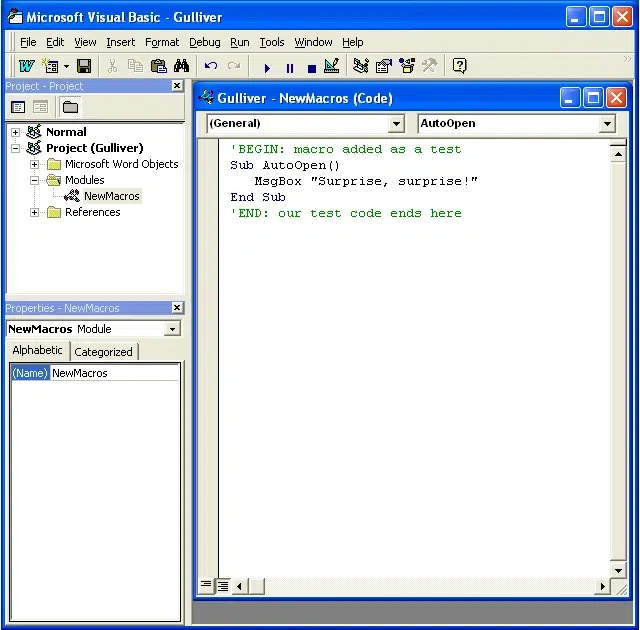640x630 pixels.
Task: Open the AutoOpen procedure dropdown
Action: 607,124
